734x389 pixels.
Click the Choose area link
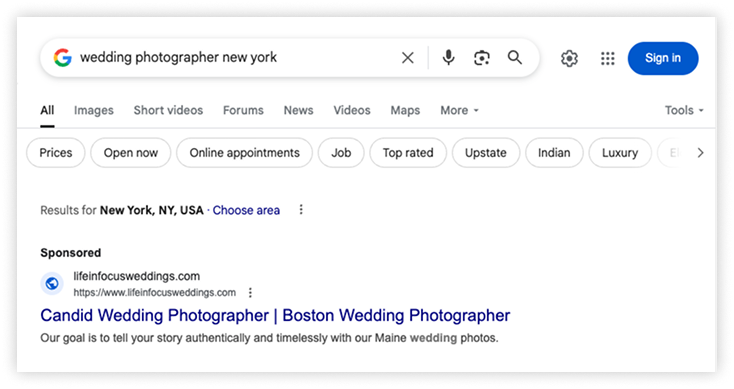pyautogui.click(x=246, y=210)
